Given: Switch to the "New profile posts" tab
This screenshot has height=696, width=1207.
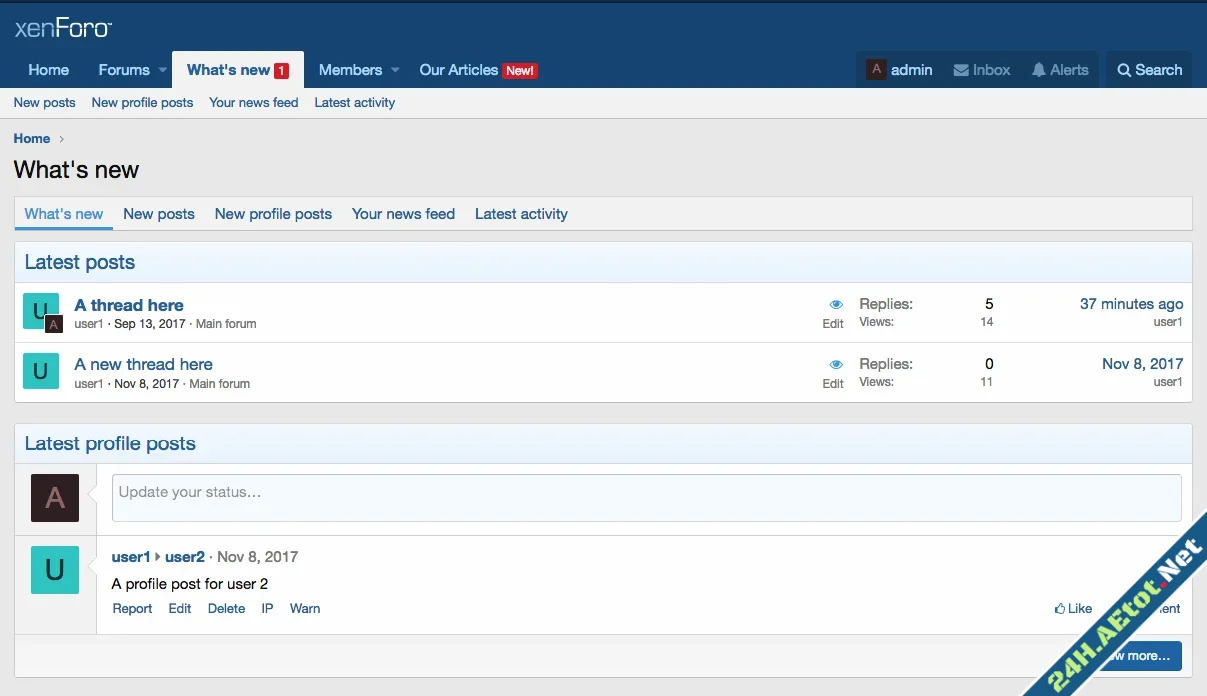Looking at the screenshot, I should coord(273,213).
